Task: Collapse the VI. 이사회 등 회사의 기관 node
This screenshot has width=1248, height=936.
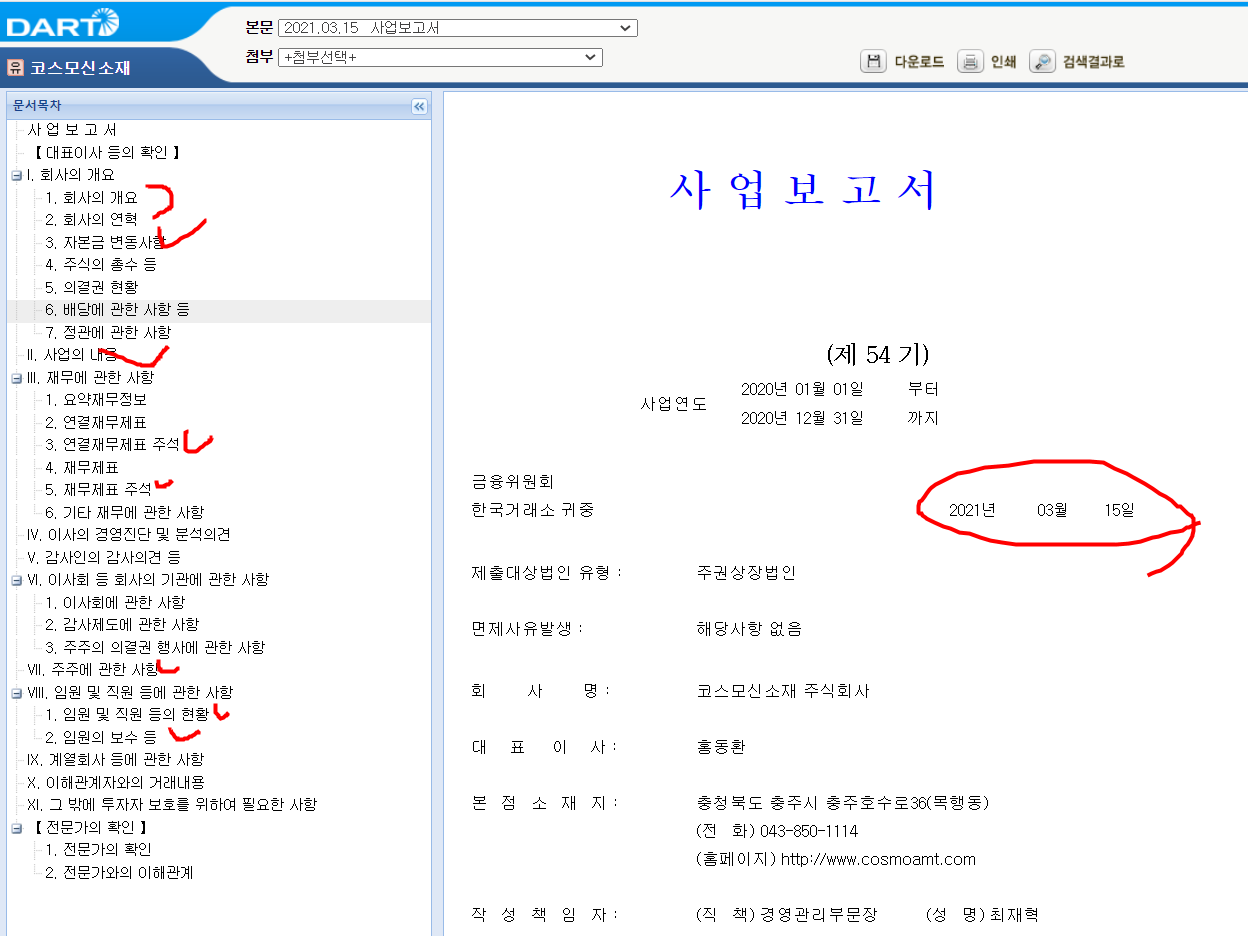Action: click(x=16, y=580)
